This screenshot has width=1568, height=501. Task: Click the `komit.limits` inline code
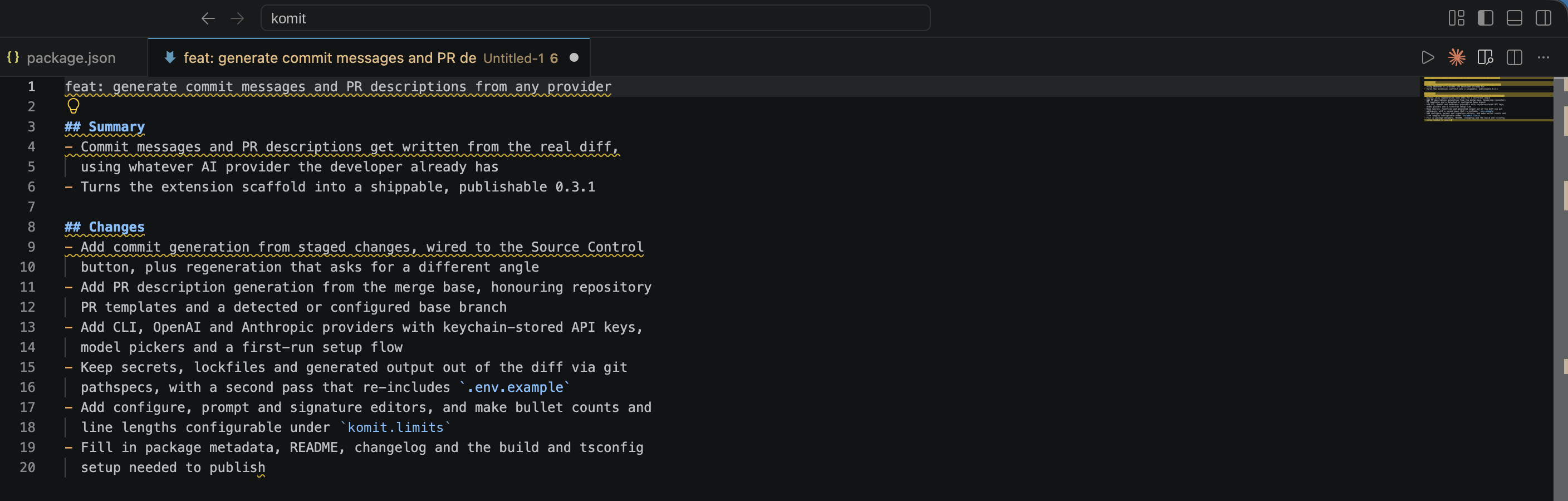point(396,428)
